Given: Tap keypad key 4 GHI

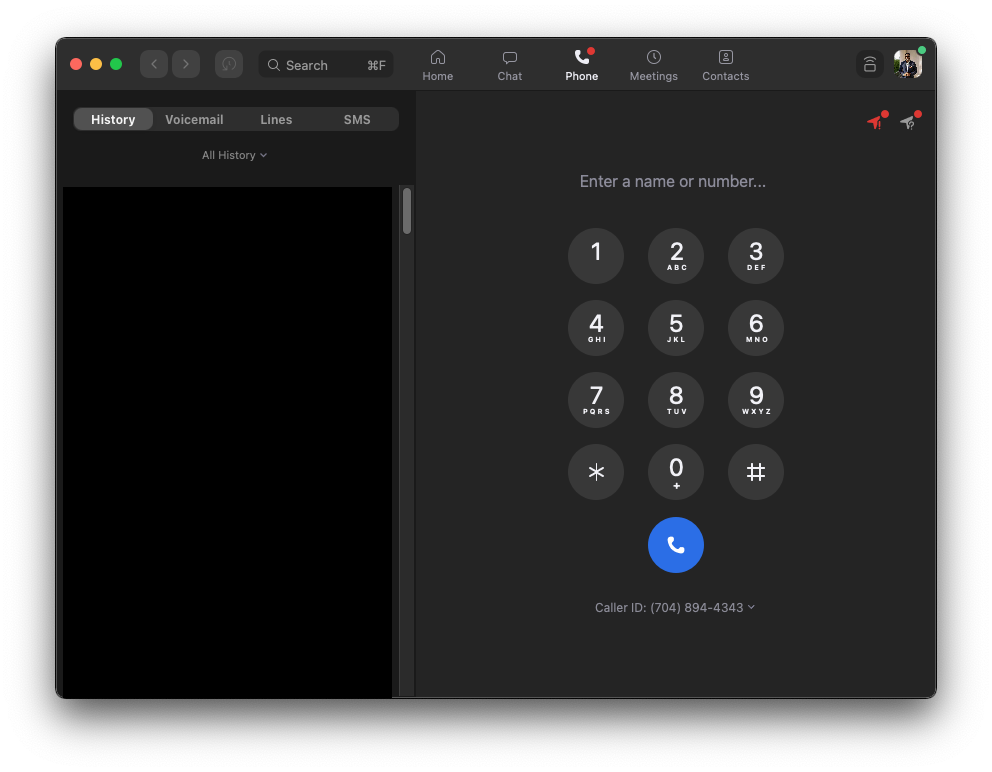Looking at the screenshot, I should [x=596, y=328].
